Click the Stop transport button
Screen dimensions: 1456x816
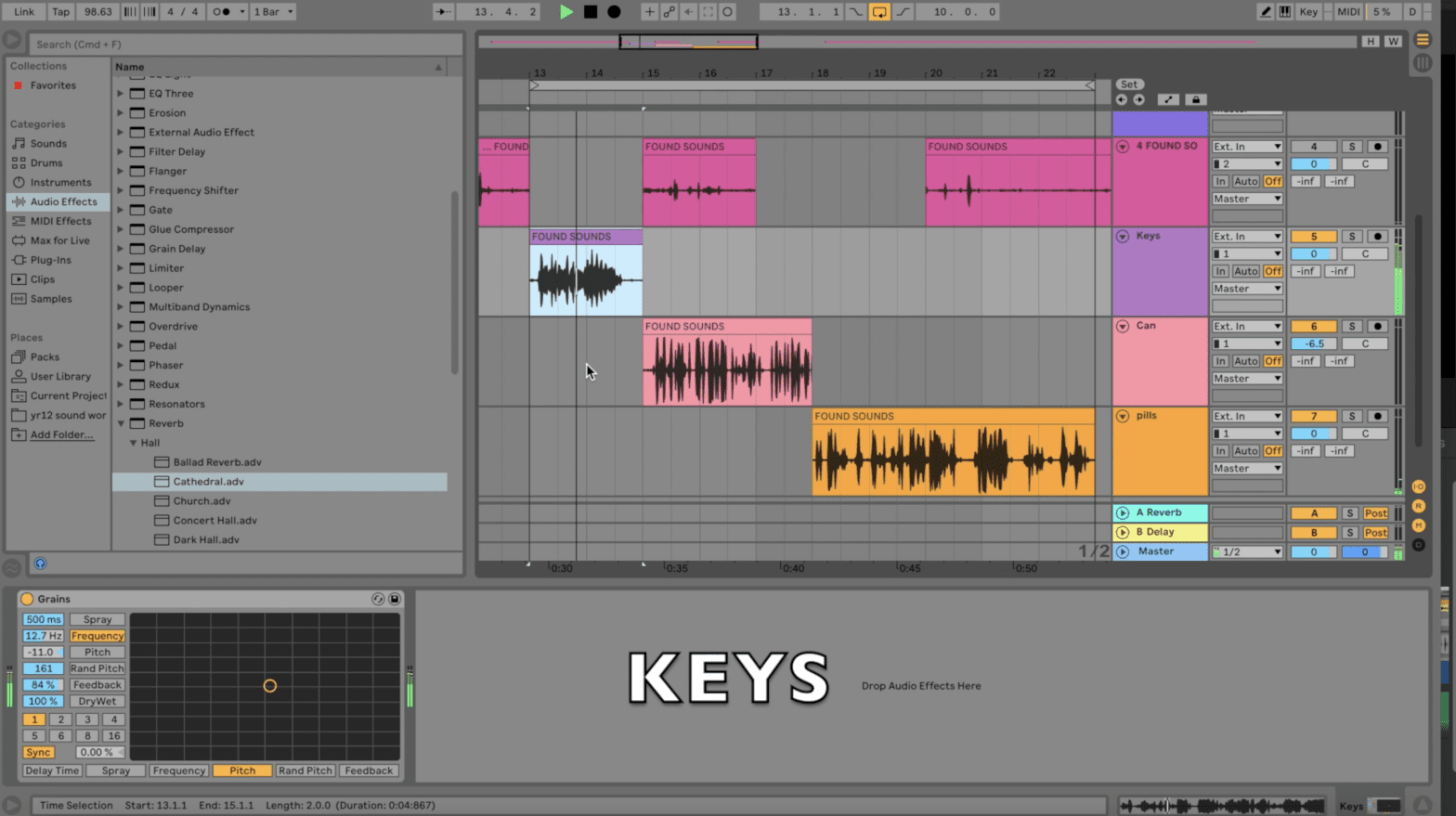coord(591,12)
